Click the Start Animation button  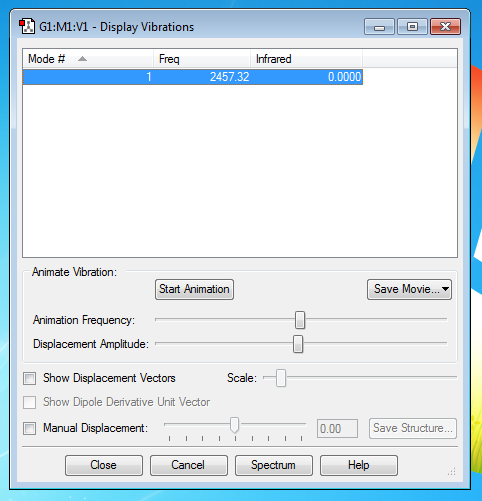194,289
